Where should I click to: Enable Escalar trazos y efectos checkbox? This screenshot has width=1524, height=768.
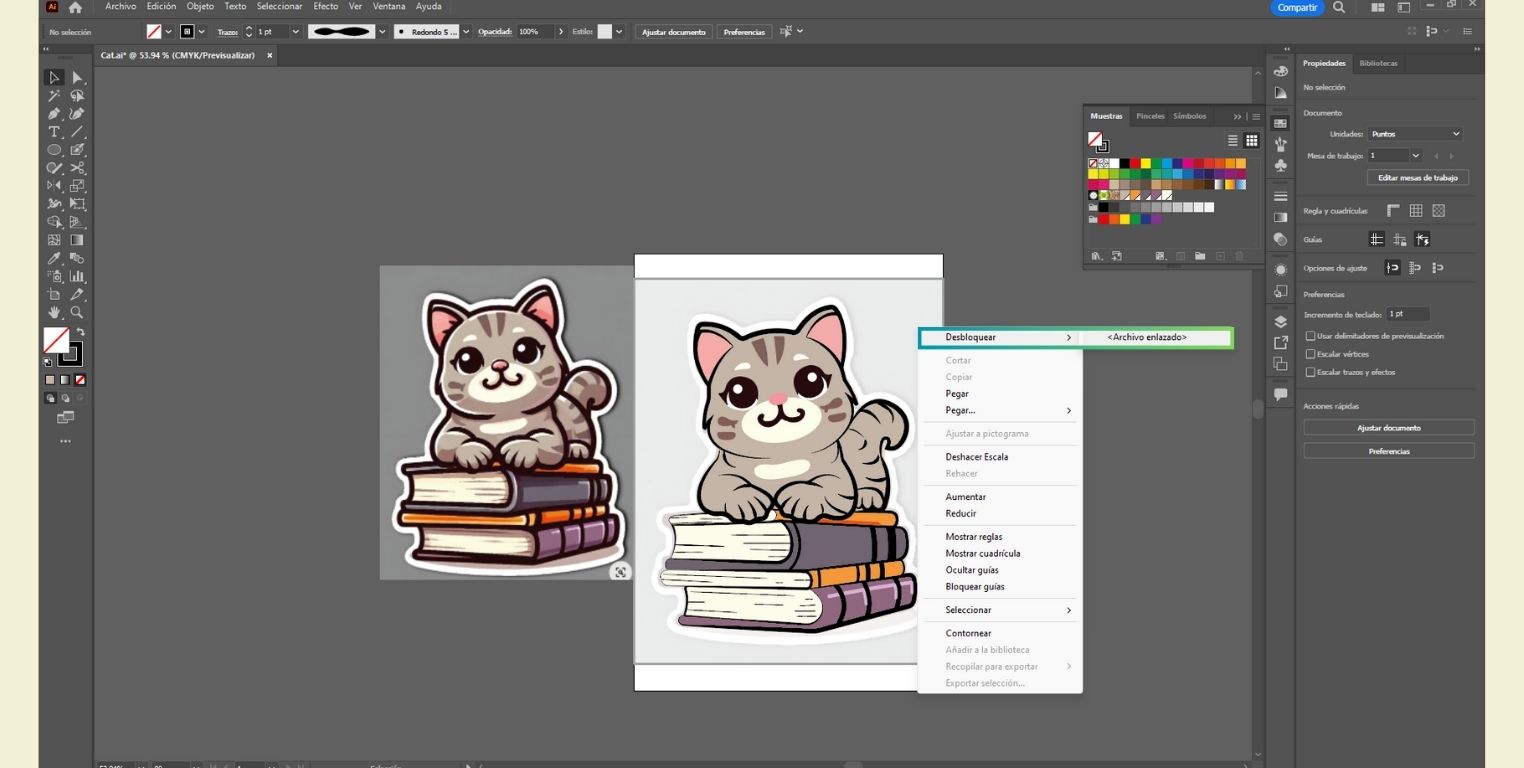click(1311, 372)
